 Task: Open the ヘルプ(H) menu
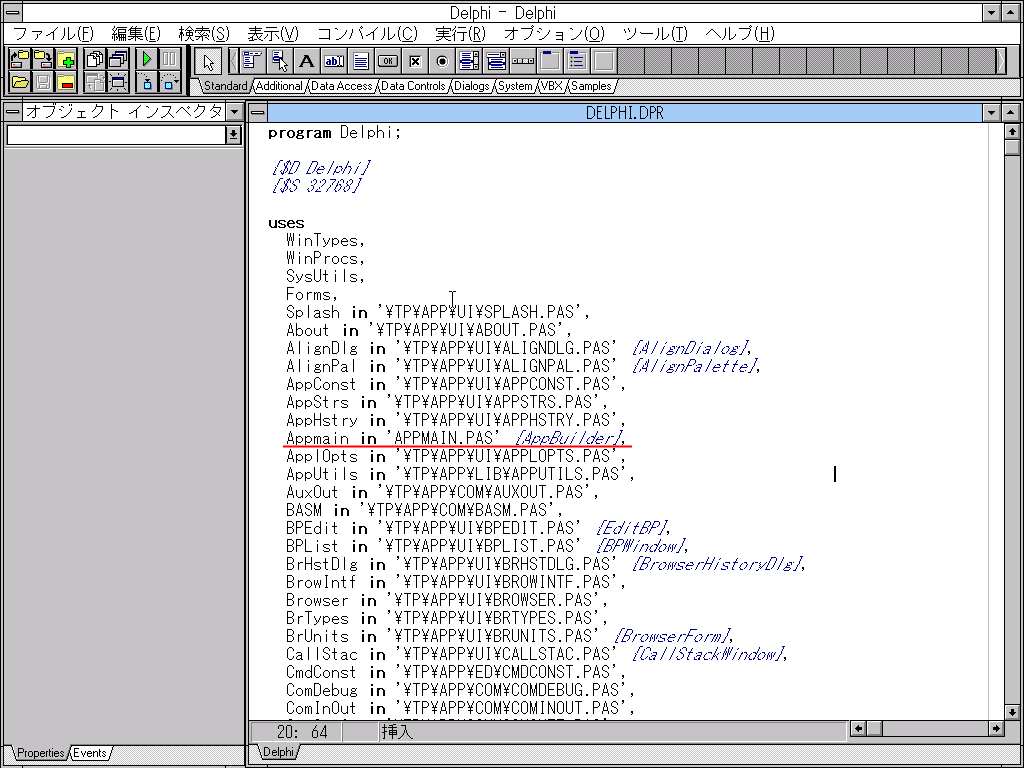pyautogui.click(x=741, y=34)
